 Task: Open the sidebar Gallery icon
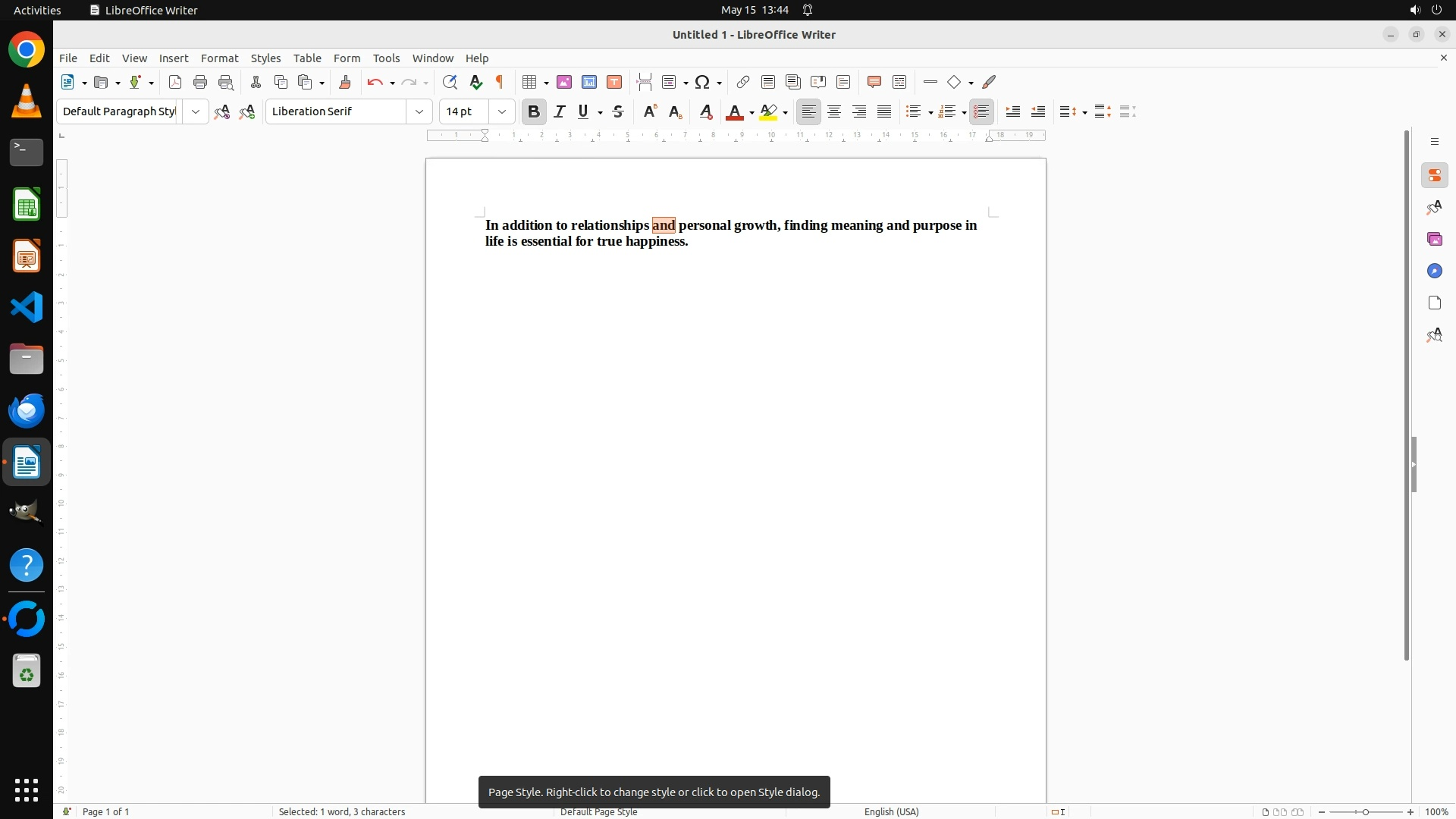(1434, 240)
